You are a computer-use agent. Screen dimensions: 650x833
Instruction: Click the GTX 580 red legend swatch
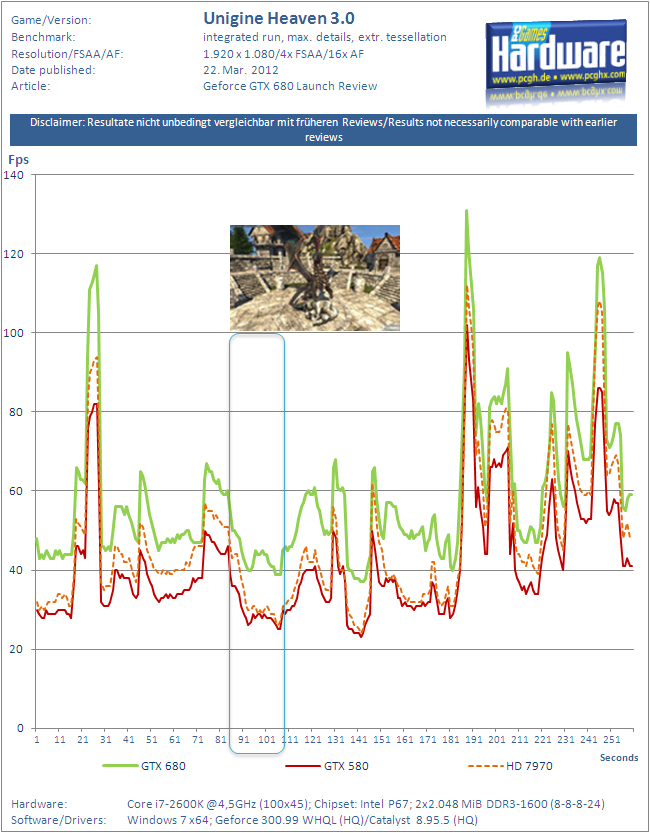click(303, 766)
